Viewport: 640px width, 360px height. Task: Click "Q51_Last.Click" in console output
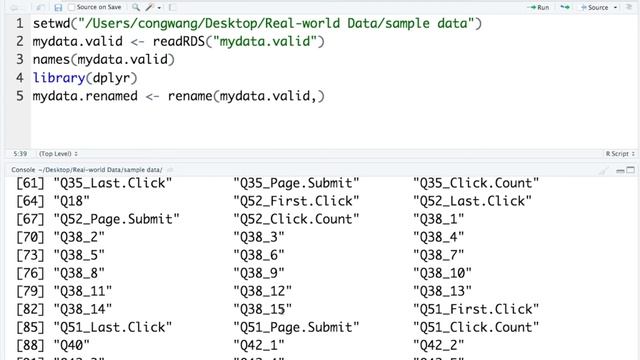click(x=113, y=327)
